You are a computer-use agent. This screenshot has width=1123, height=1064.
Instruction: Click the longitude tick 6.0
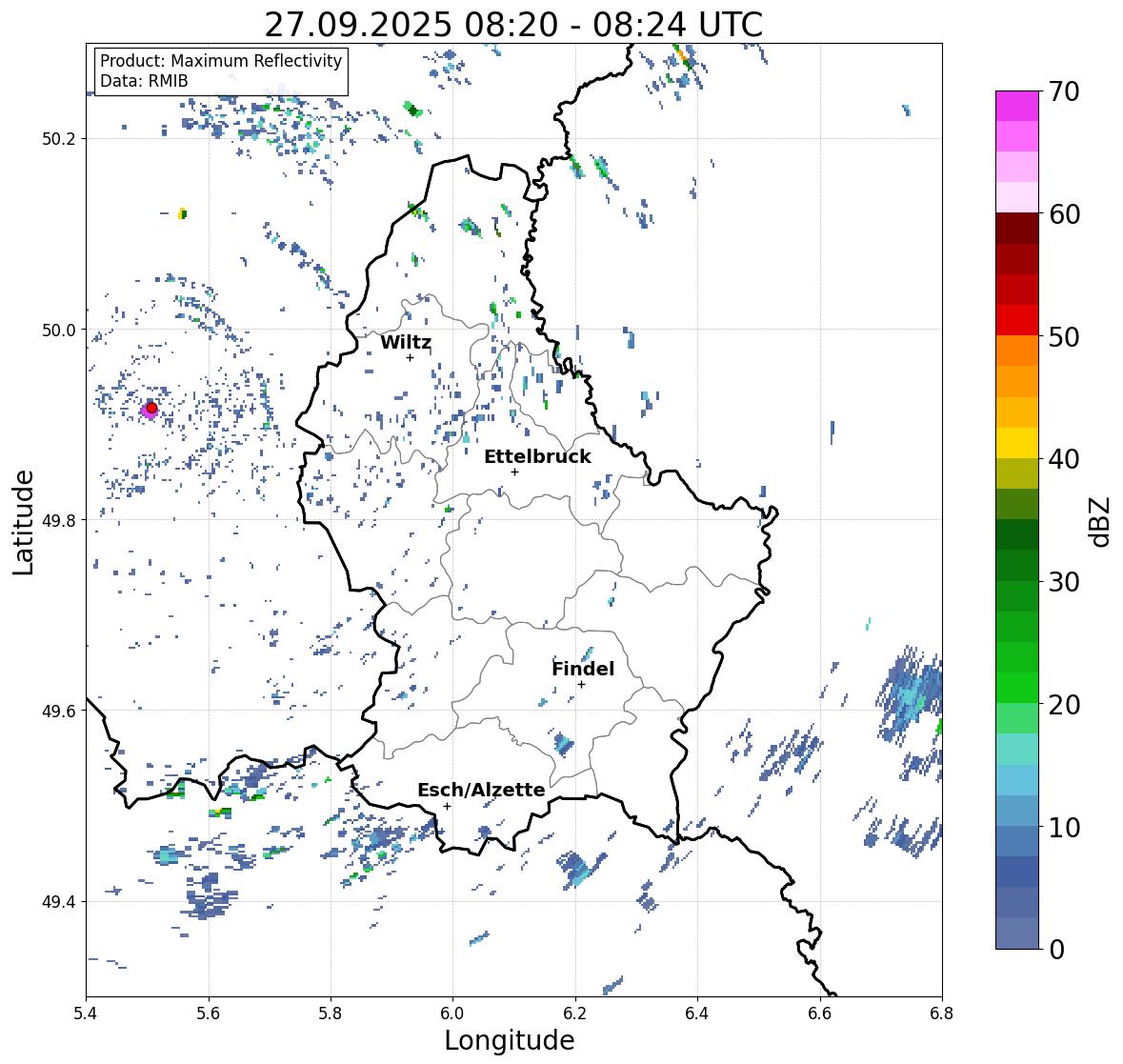tap(452, 1013)
